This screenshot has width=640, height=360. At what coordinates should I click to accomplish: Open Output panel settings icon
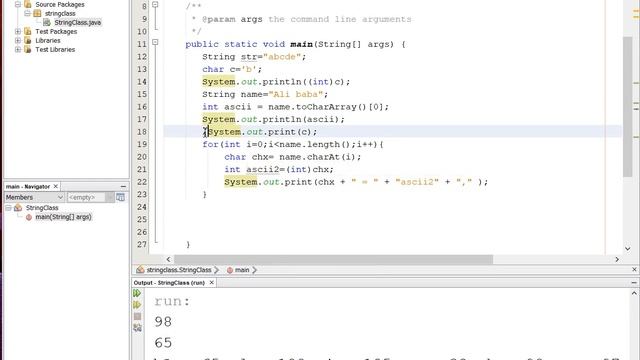tap(137, 328)
